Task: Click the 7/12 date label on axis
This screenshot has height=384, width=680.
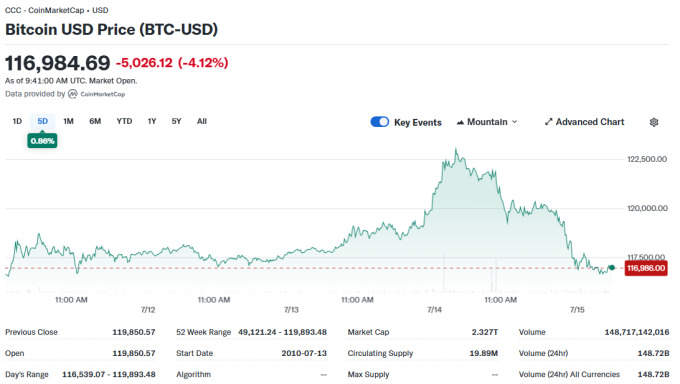Action: [148, 310]
